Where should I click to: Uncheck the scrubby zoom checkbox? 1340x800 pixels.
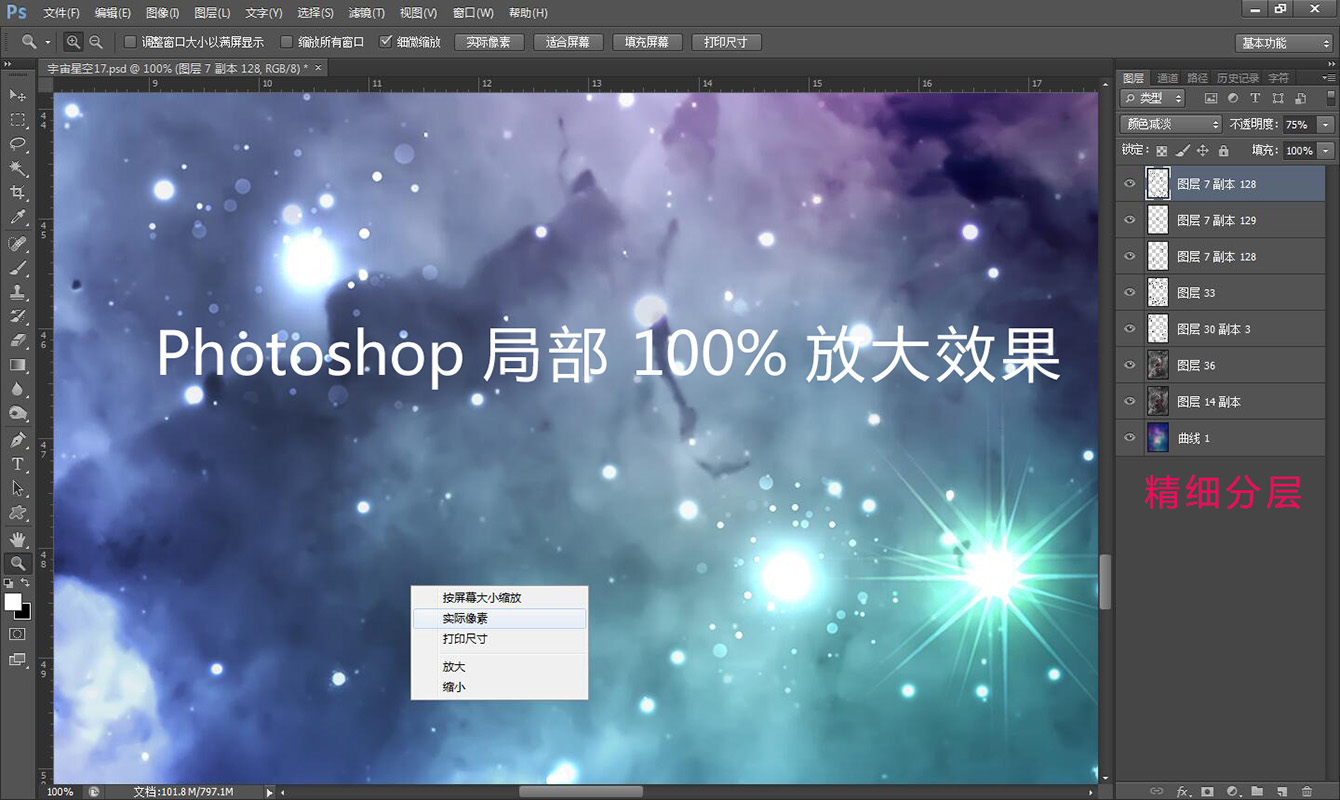pyautogui.click(x=386, y=42)
